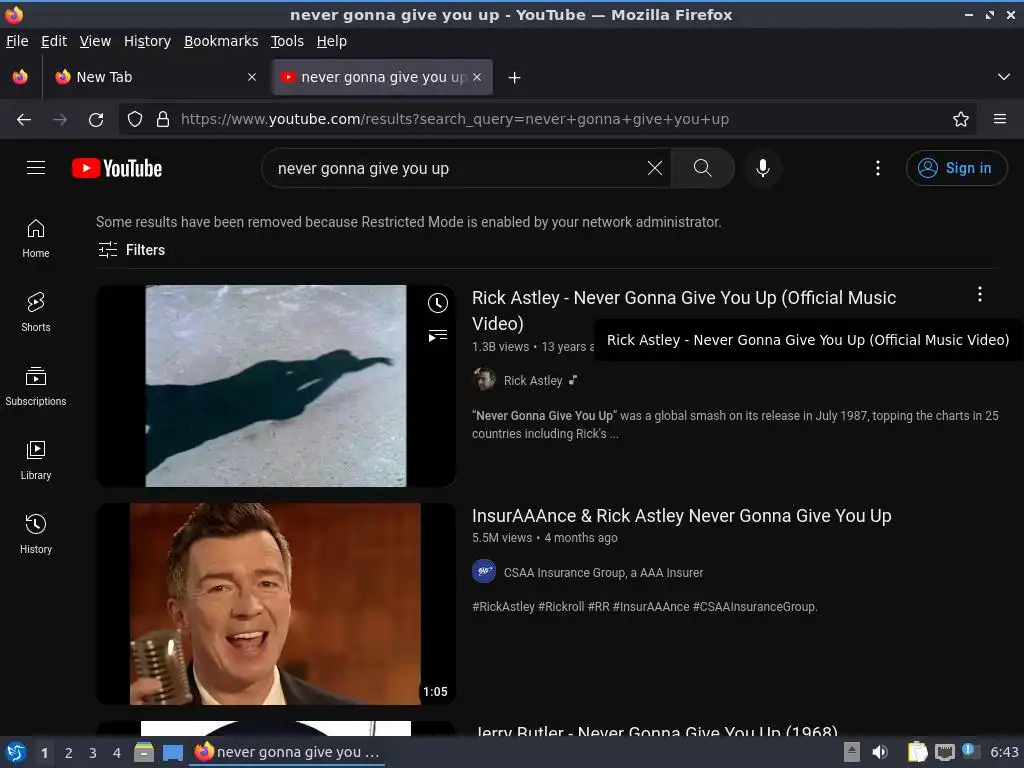1024x768 pixels.
Task: Go back in Firefox
Action: [24, 119]
